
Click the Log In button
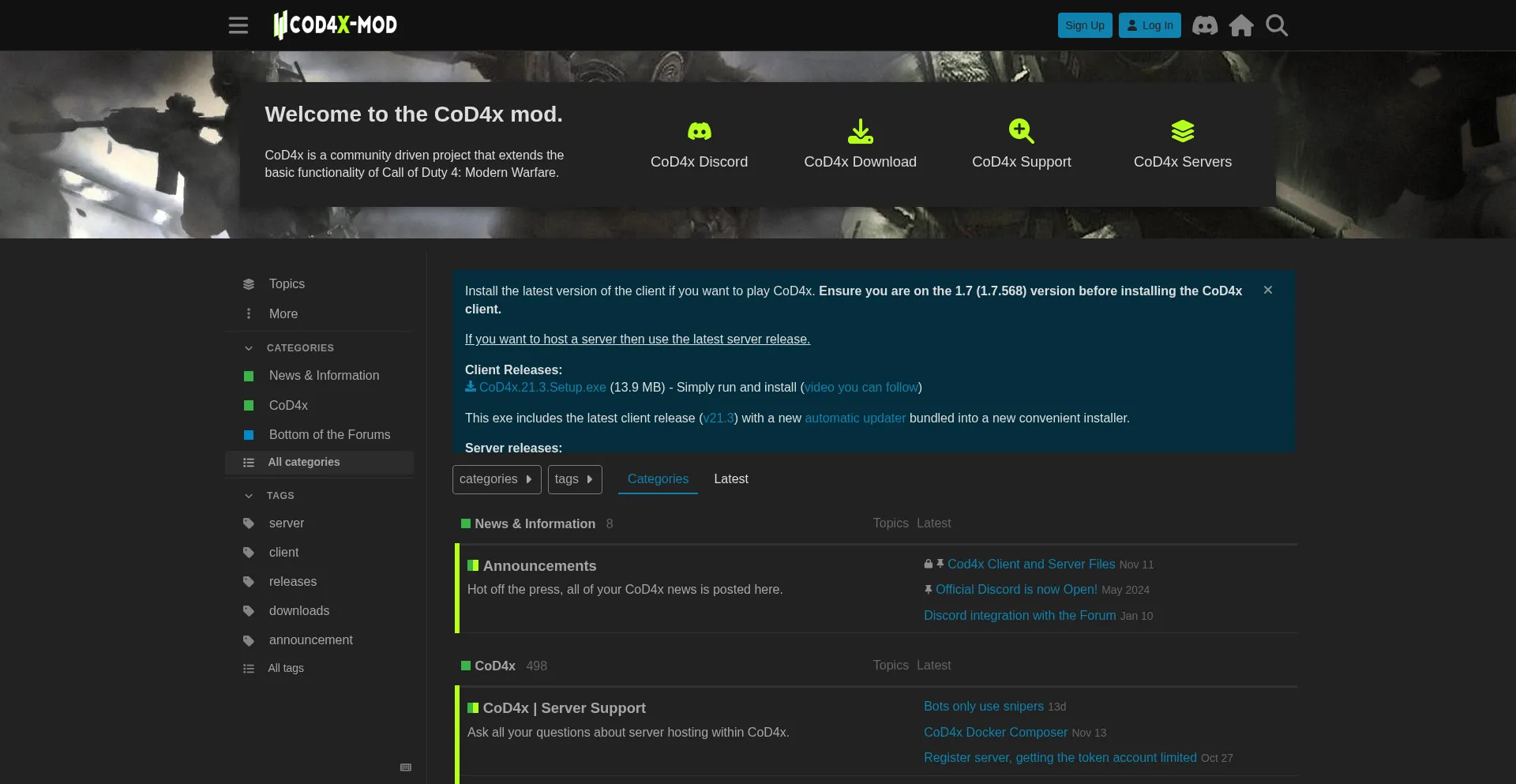pyautogui.click(x=1149, y=25)
